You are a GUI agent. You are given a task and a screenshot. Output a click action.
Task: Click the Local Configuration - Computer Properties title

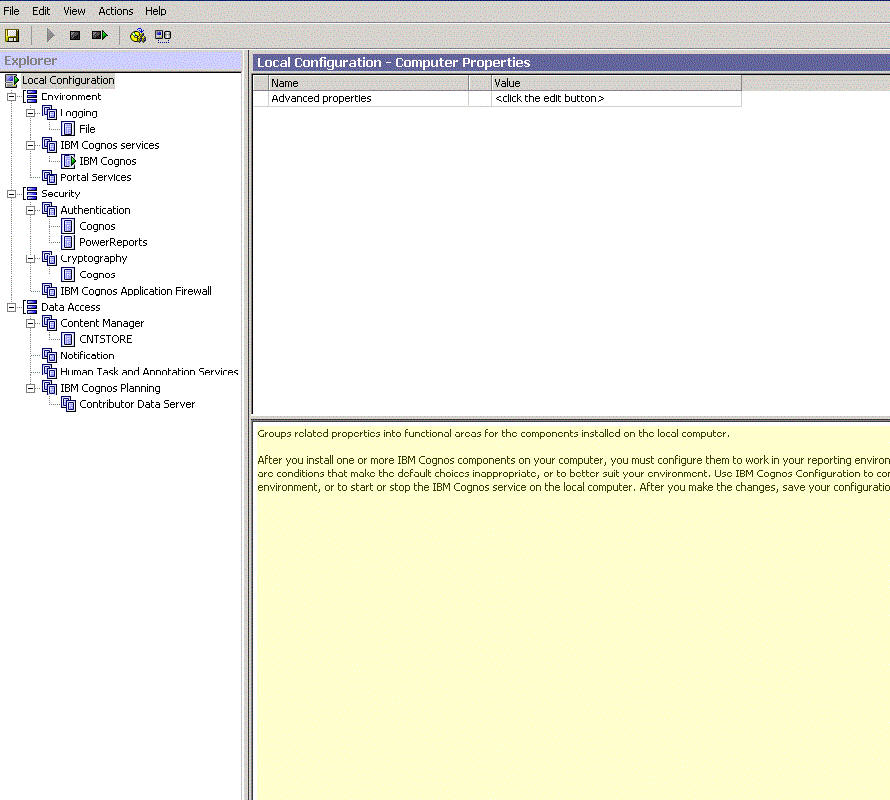393,62
